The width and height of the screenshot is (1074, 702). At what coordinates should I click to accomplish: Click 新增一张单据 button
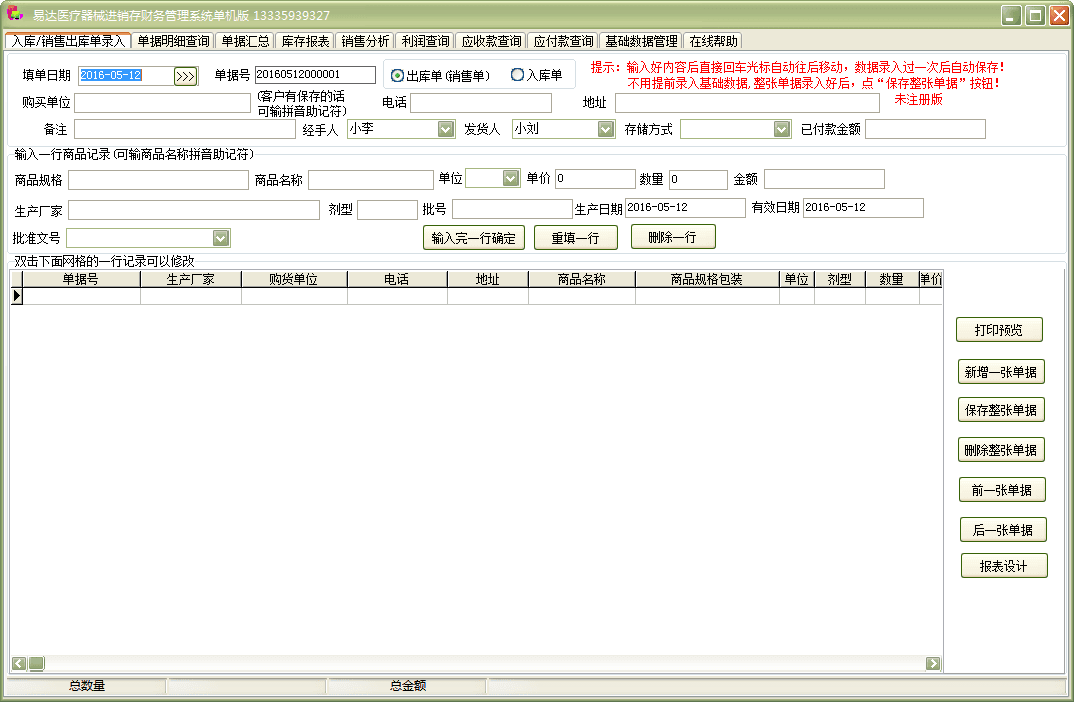point(1001,372)
